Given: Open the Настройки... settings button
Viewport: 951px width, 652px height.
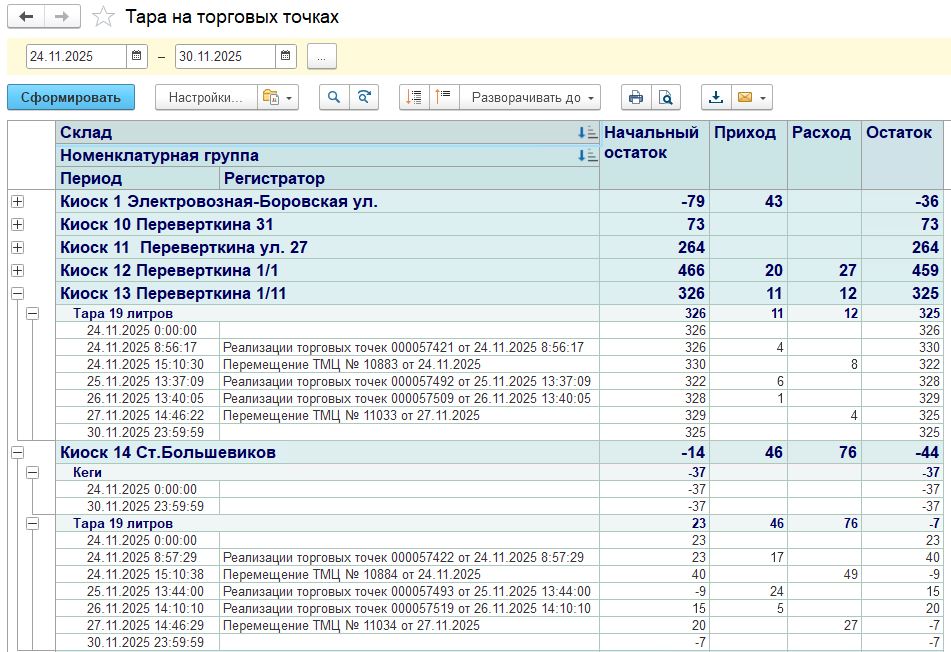Looking at the screenshot, I should point(205,97).
